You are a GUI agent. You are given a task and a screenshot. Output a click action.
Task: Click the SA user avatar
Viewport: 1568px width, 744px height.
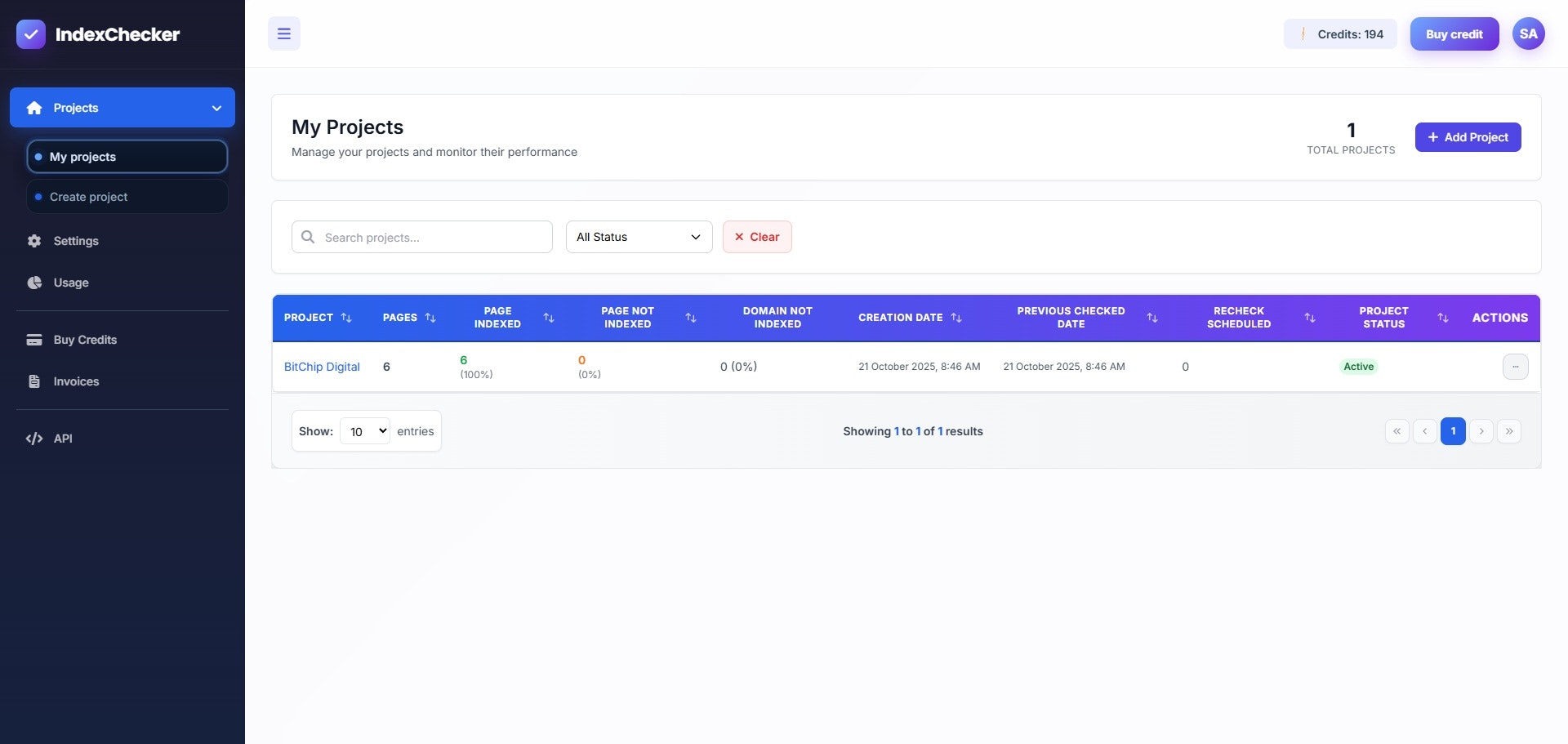(1530, 33)
